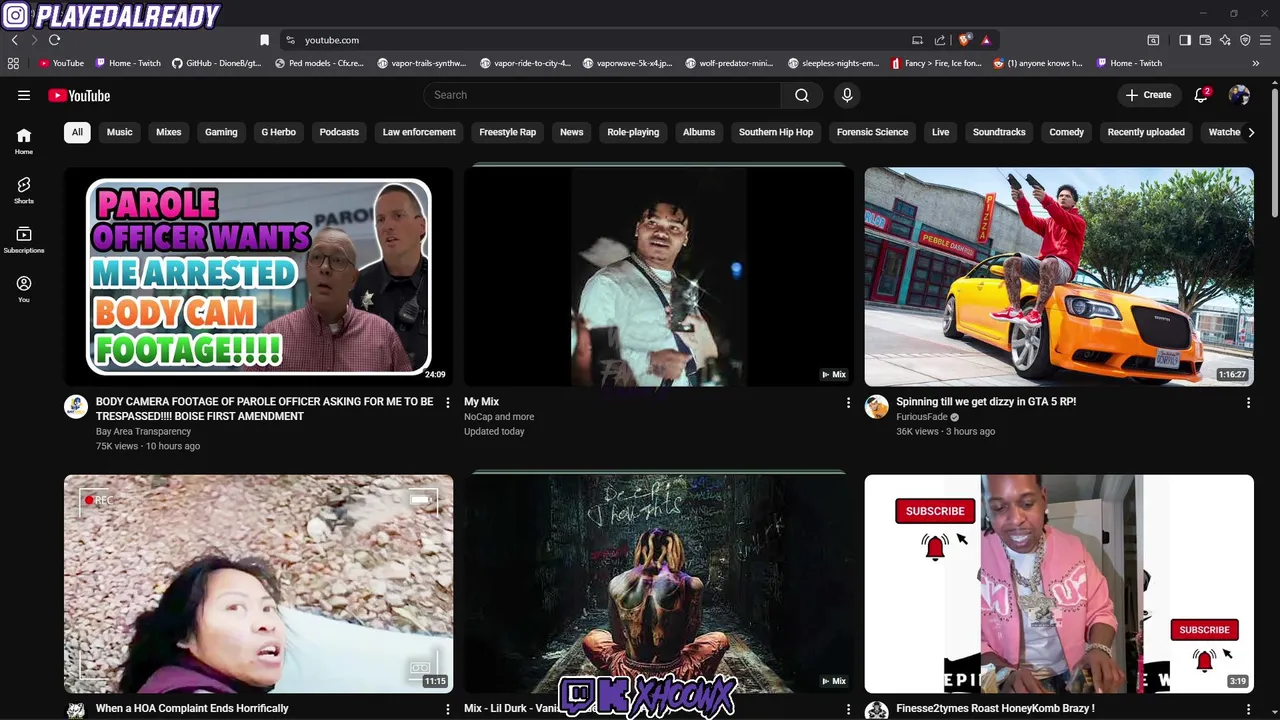Open Brave Shields lion icon

click(964, 40)
